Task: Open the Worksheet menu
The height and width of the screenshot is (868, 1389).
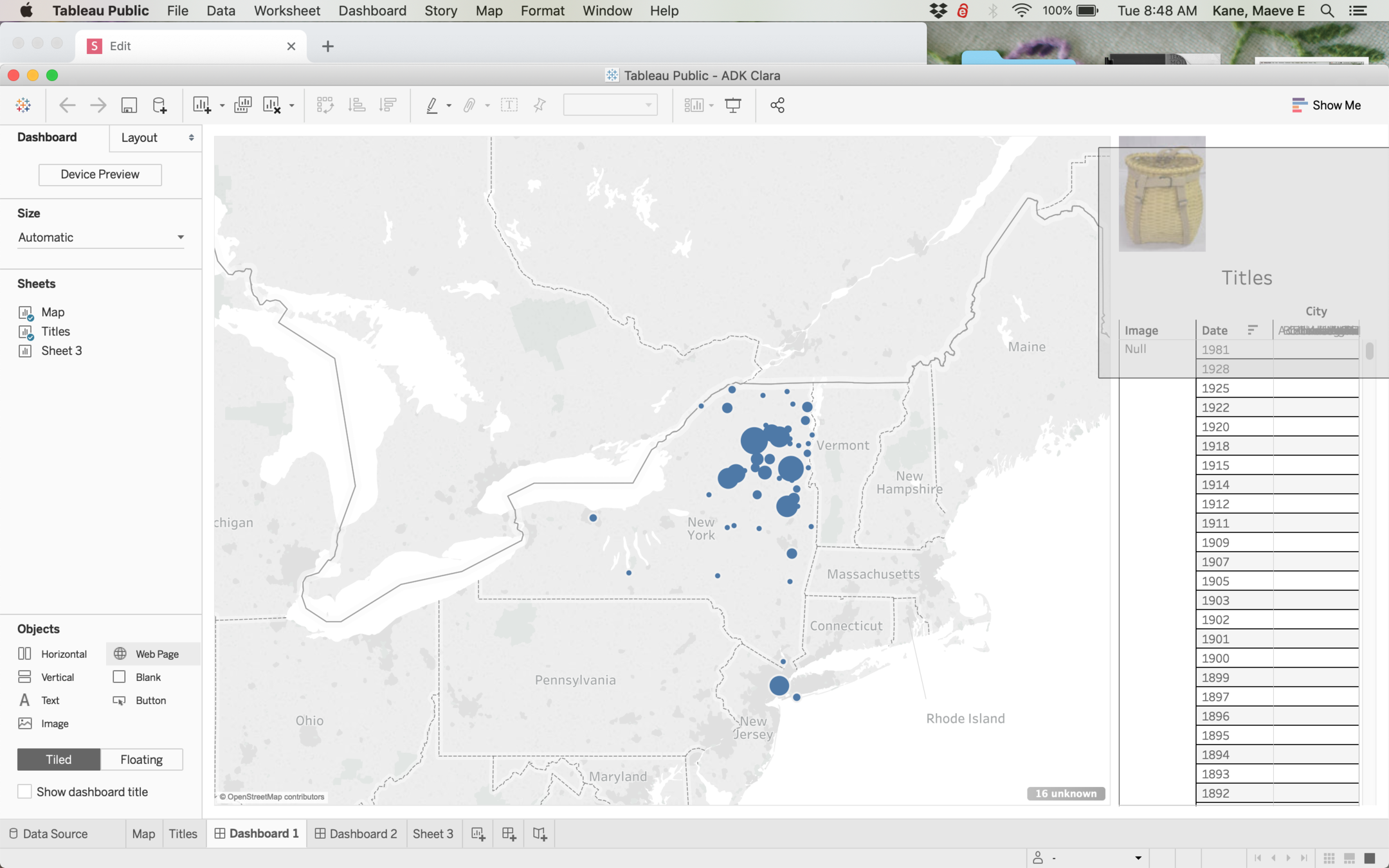Action: click(x=287, y=11)
